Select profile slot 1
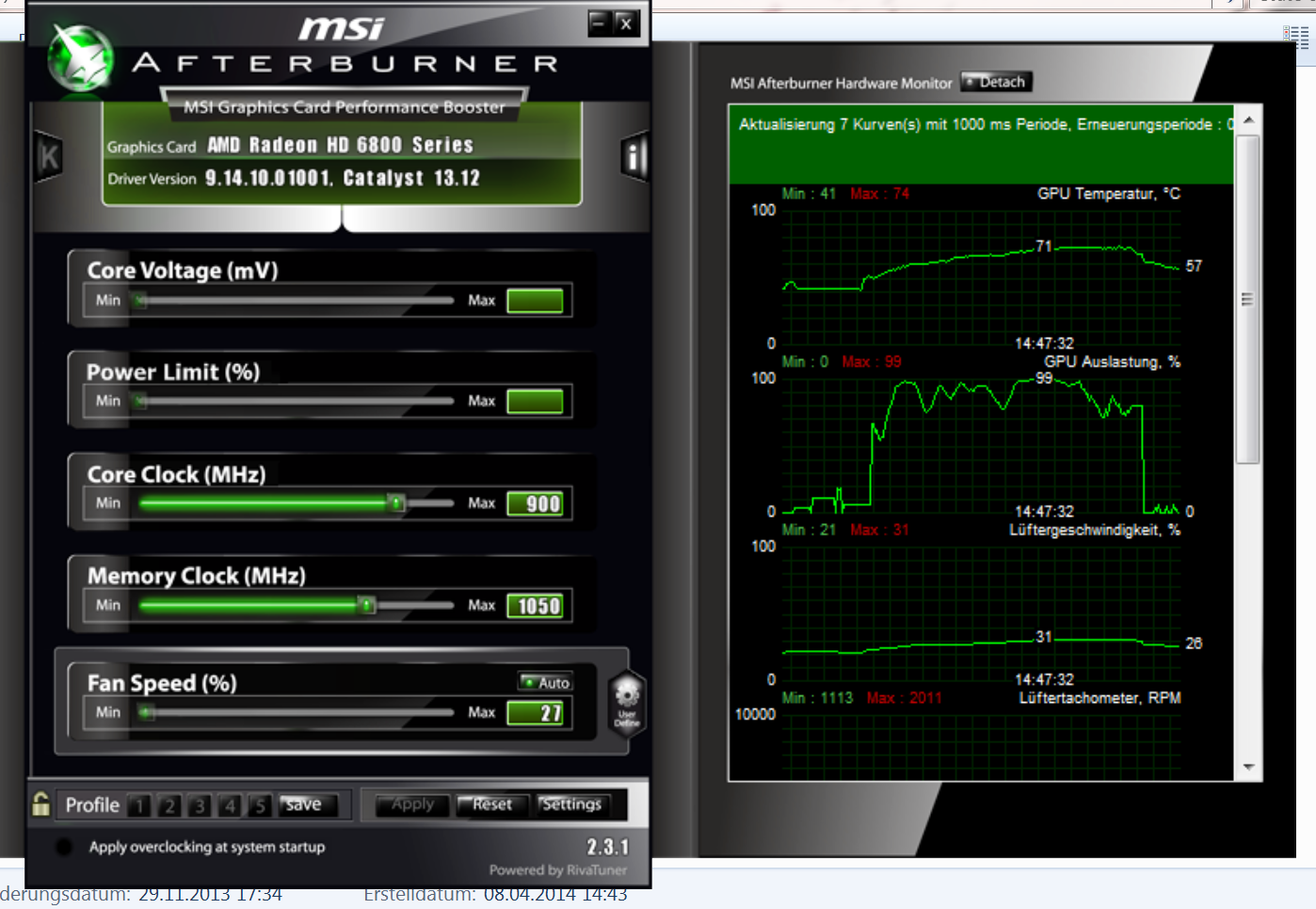The image size is (1316, 909). pos(139,805)
